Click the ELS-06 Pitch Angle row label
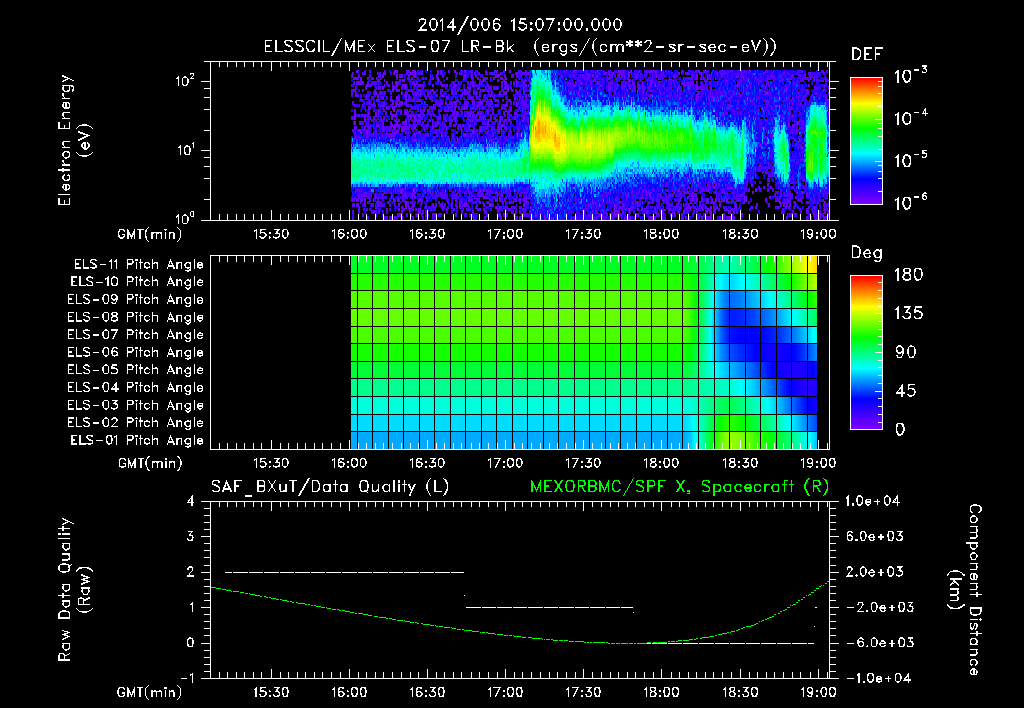The image size is (1024, 708). pyautogui.click(x=136, y=353)
